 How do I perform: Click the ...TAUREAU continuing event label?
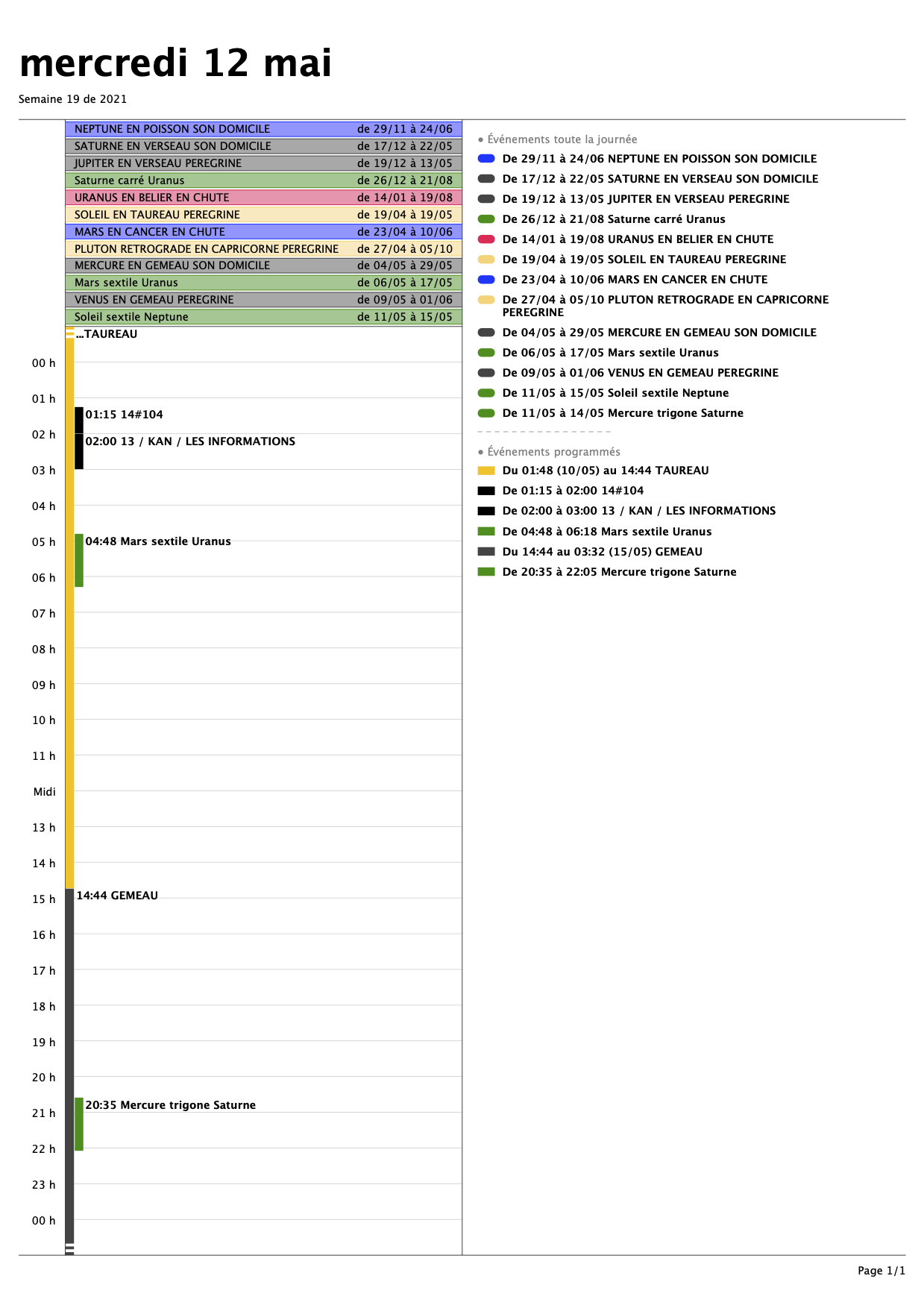tap(107, 334)
